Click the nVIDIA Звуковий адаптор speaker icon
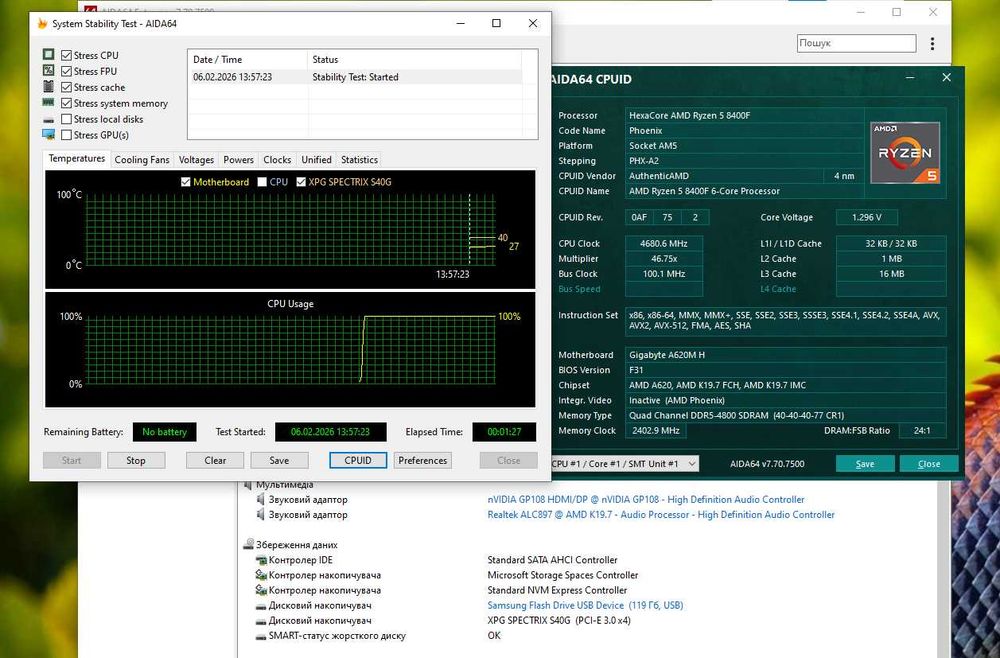Screen dimensions: 1000x658 pyautogui.click(x=260, y=499)
